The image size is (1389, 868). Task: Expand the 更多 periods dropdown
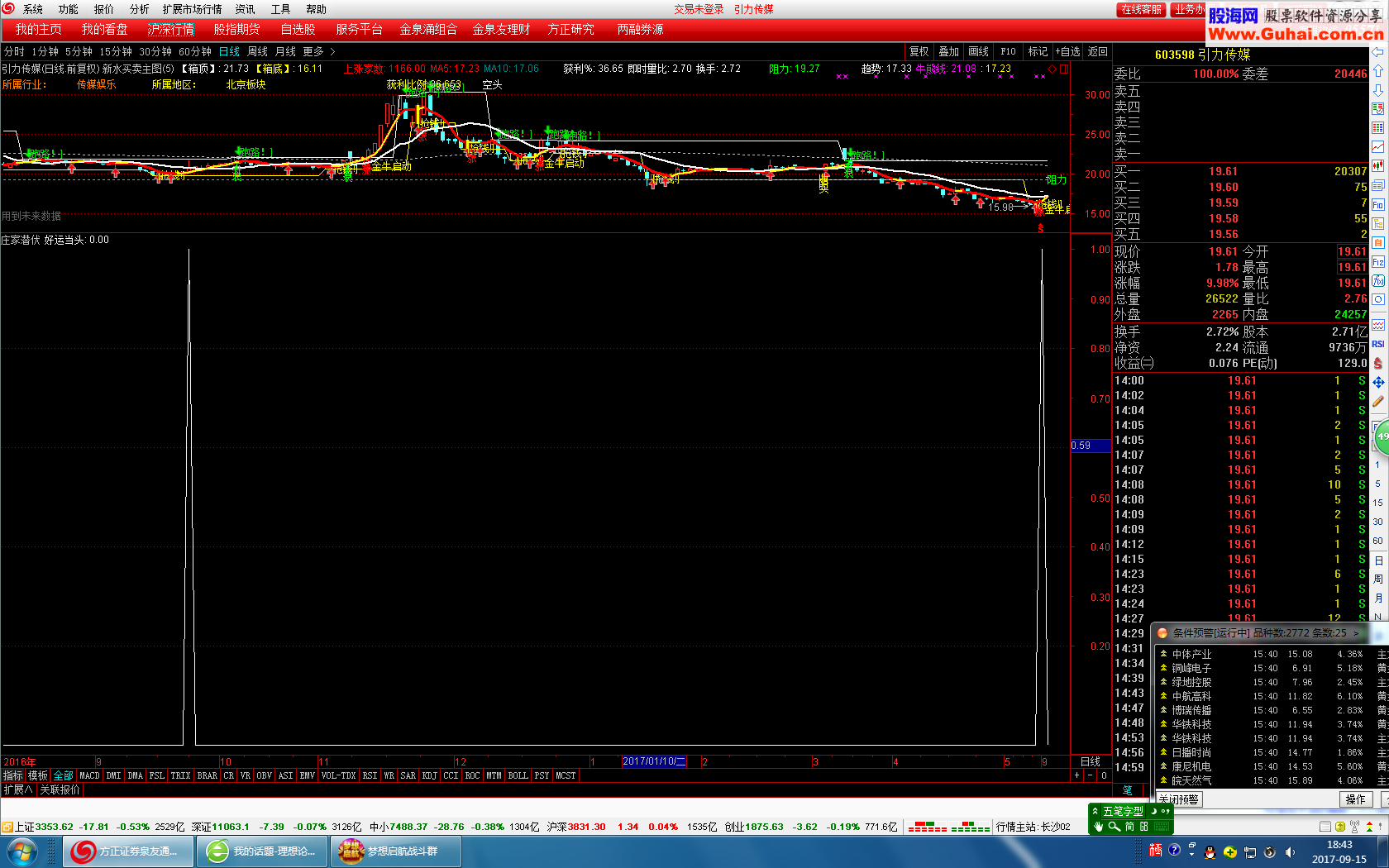[x=318, y=51]
